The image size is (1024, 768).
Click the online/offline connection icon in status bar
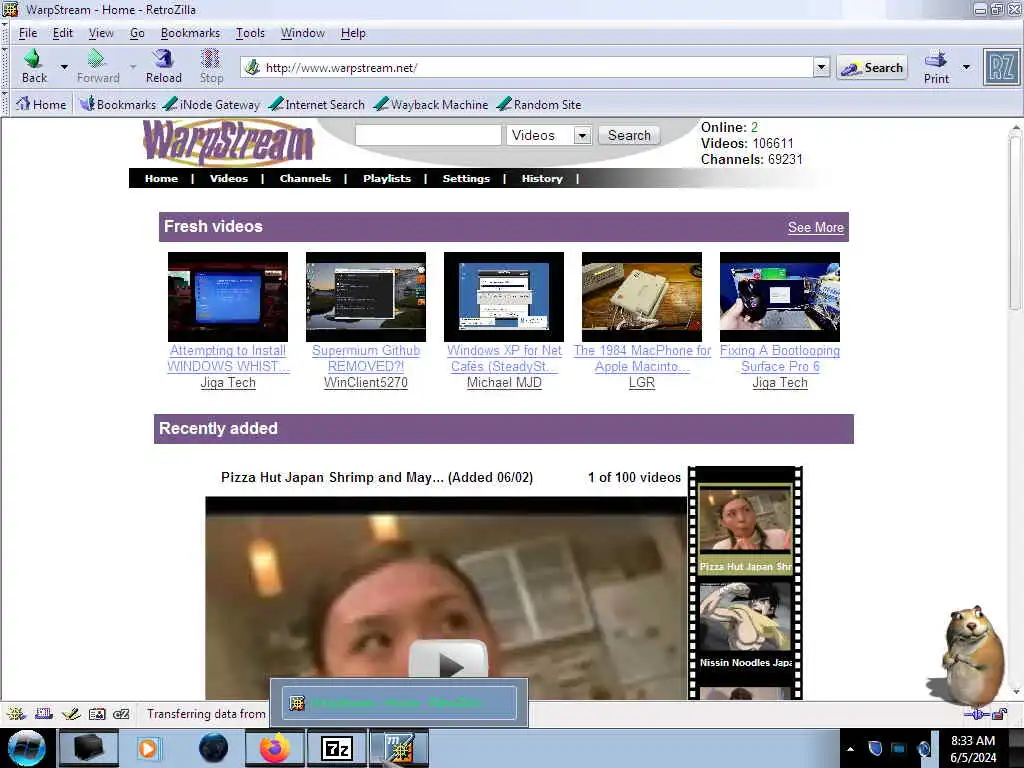click(x=976, y=714)
